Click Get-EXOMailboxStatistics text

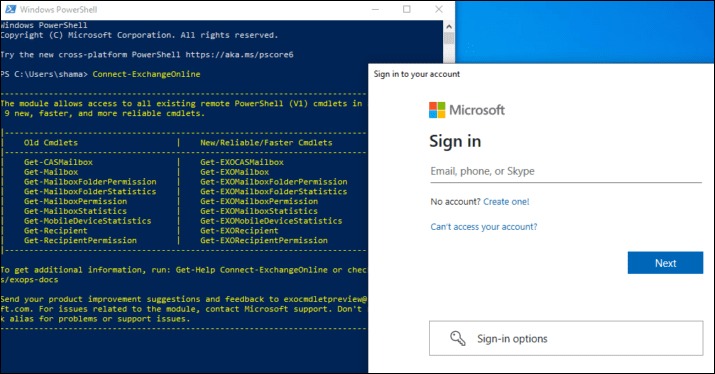[259, 211]
